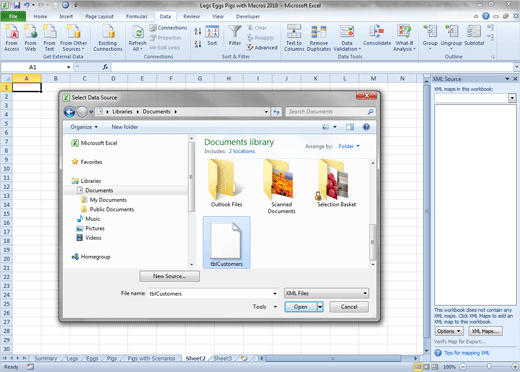Switch to the Pigs with Scenarios sheet
520x372 pixels.
click(x=151, y=358)
